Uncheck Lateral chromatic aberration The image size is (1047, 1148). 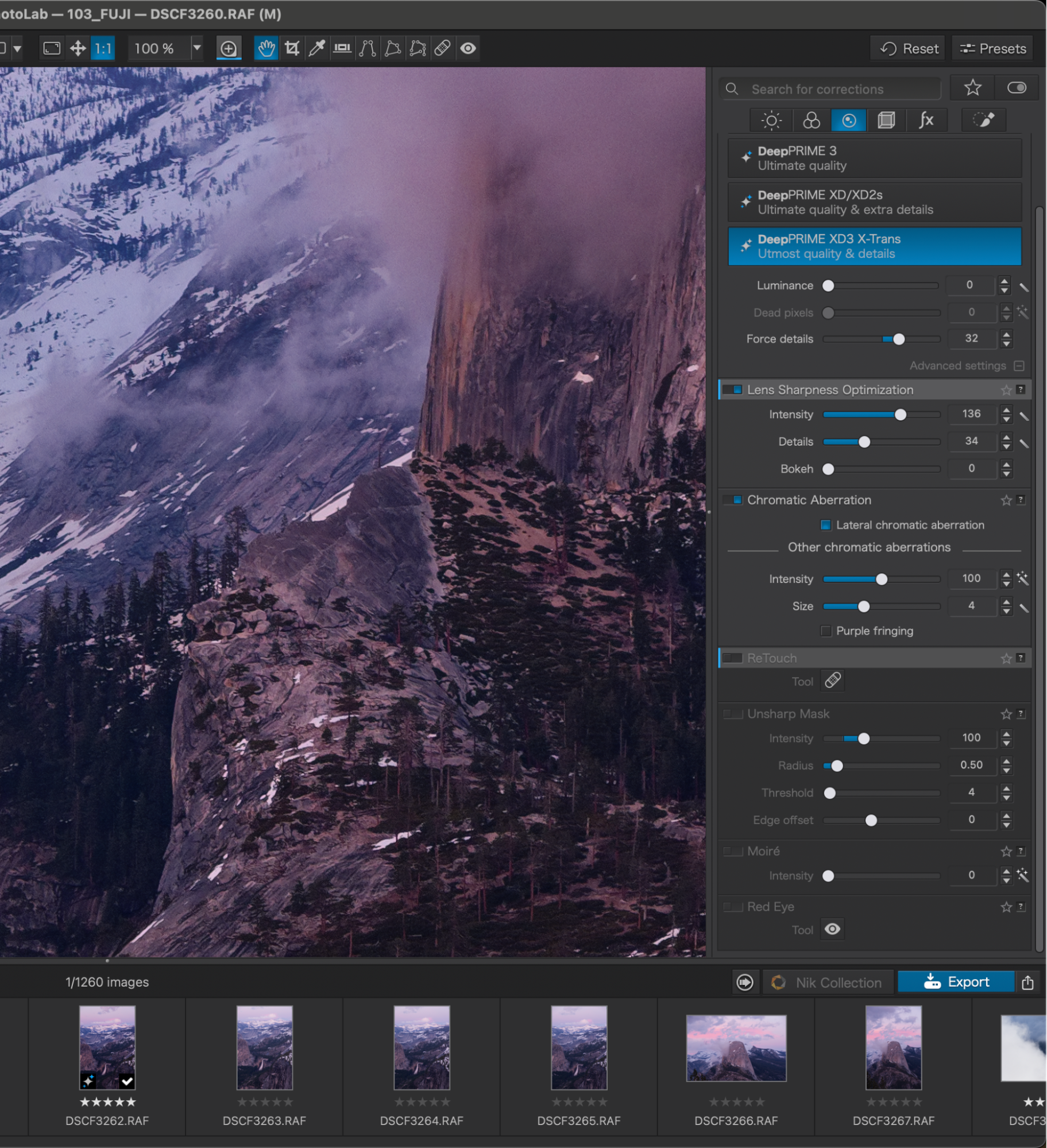[826, 525]
